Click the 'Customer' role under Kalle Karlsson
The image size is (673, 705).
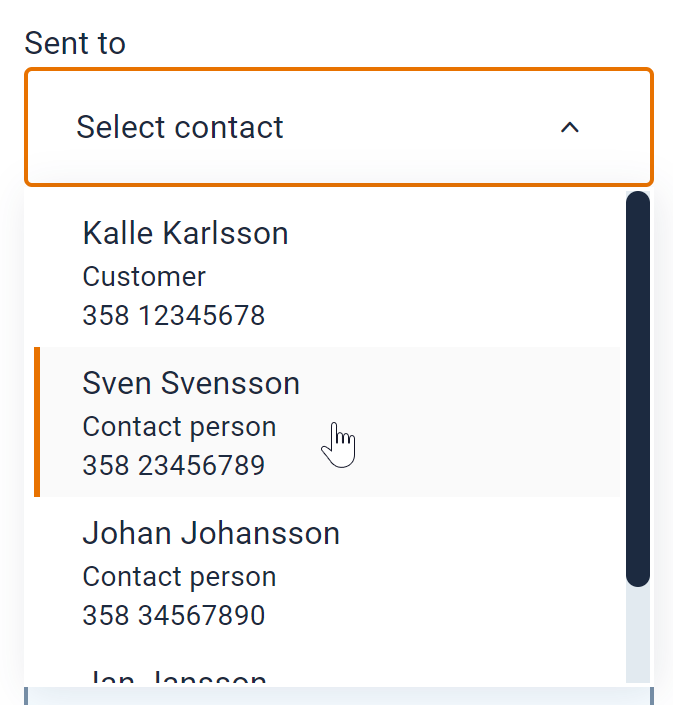144,276
